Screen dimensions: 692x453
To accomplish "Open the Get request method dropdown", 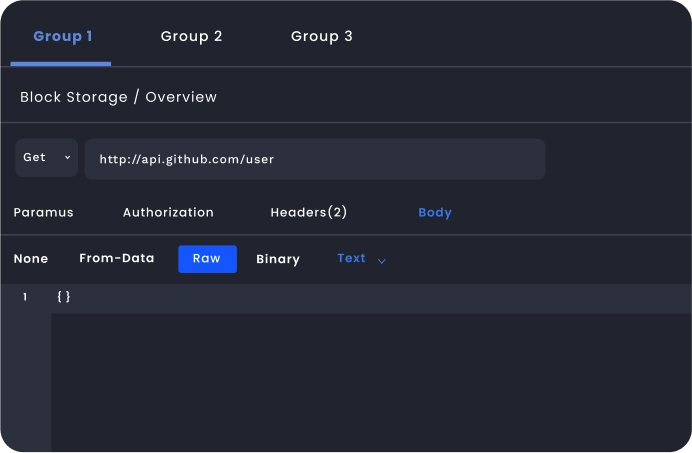I will coord(47,158).
